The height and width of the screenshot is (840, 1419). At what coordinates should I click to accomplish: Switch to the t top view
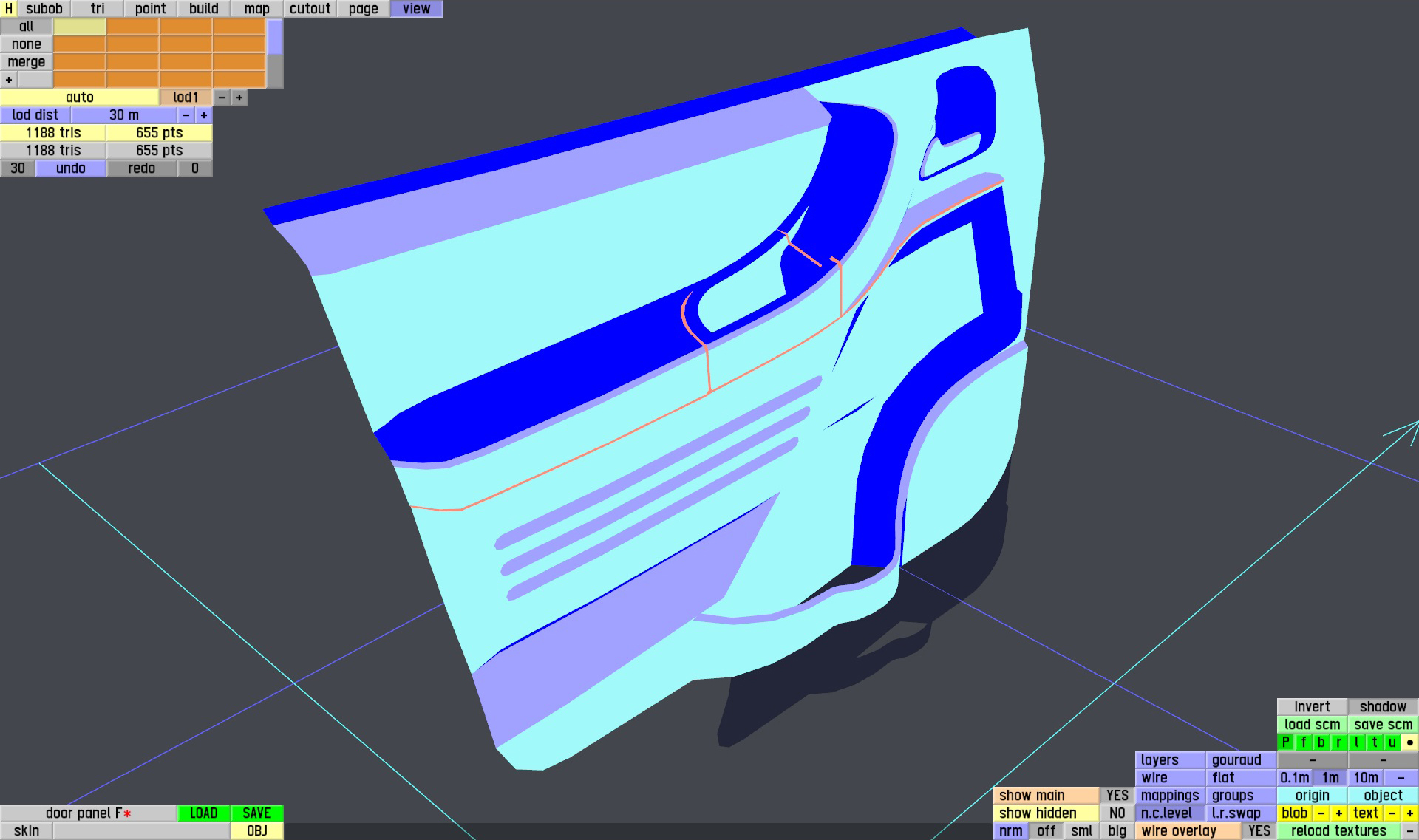tap(1374, 742)
